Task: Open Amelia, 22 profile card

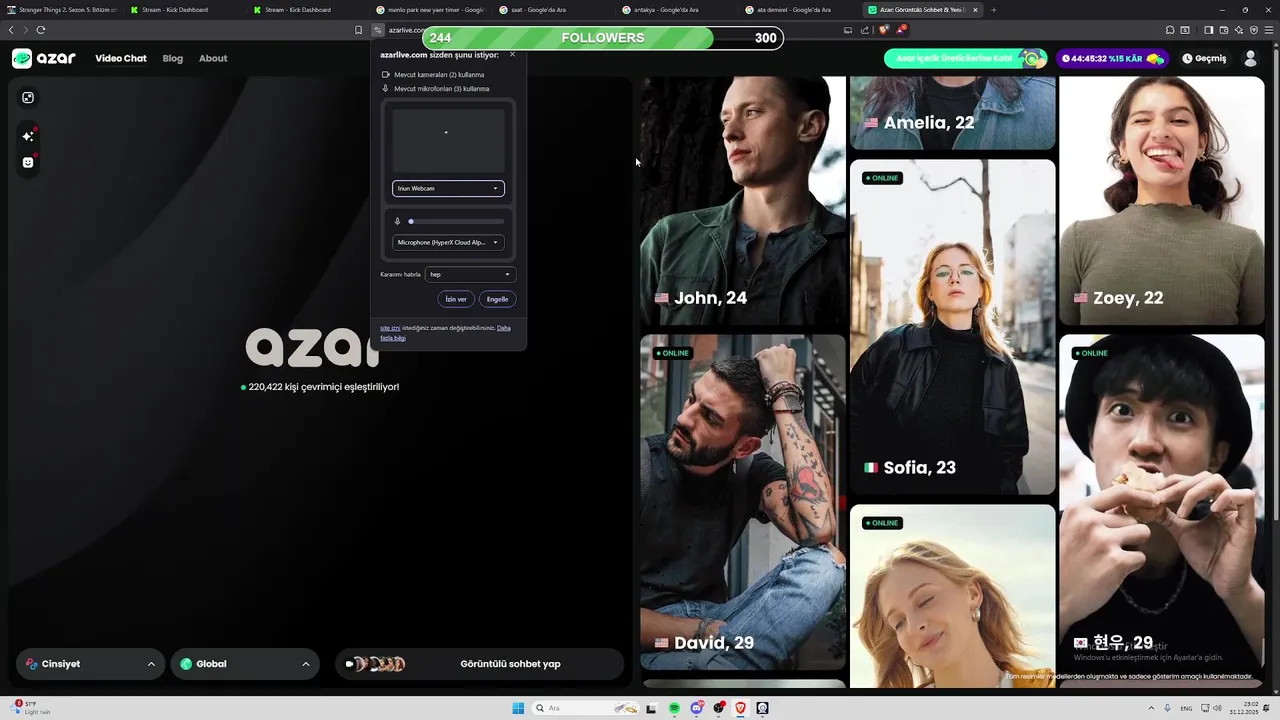Action: point(952,113)
